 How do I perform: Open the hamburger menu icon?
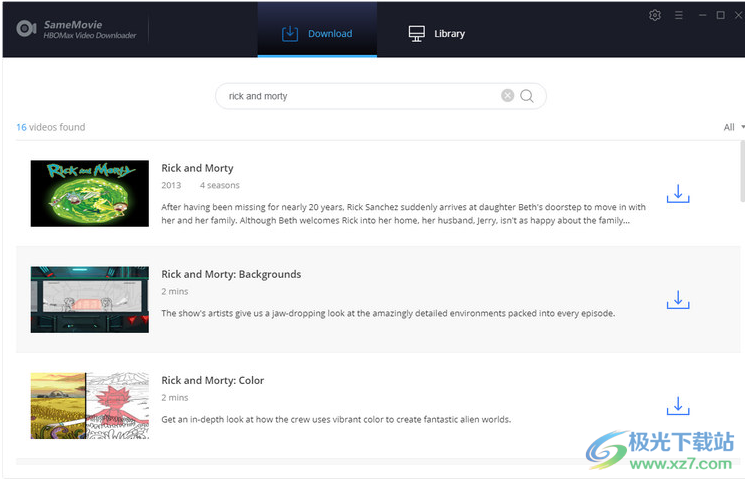point(678,15)
